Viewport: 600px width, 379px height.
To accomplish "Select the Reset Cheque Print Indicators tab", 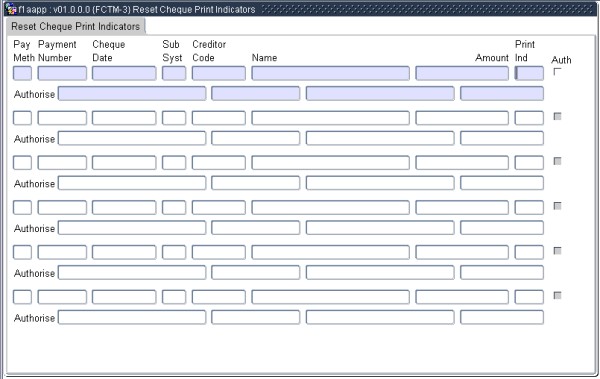I will point(75,26).
